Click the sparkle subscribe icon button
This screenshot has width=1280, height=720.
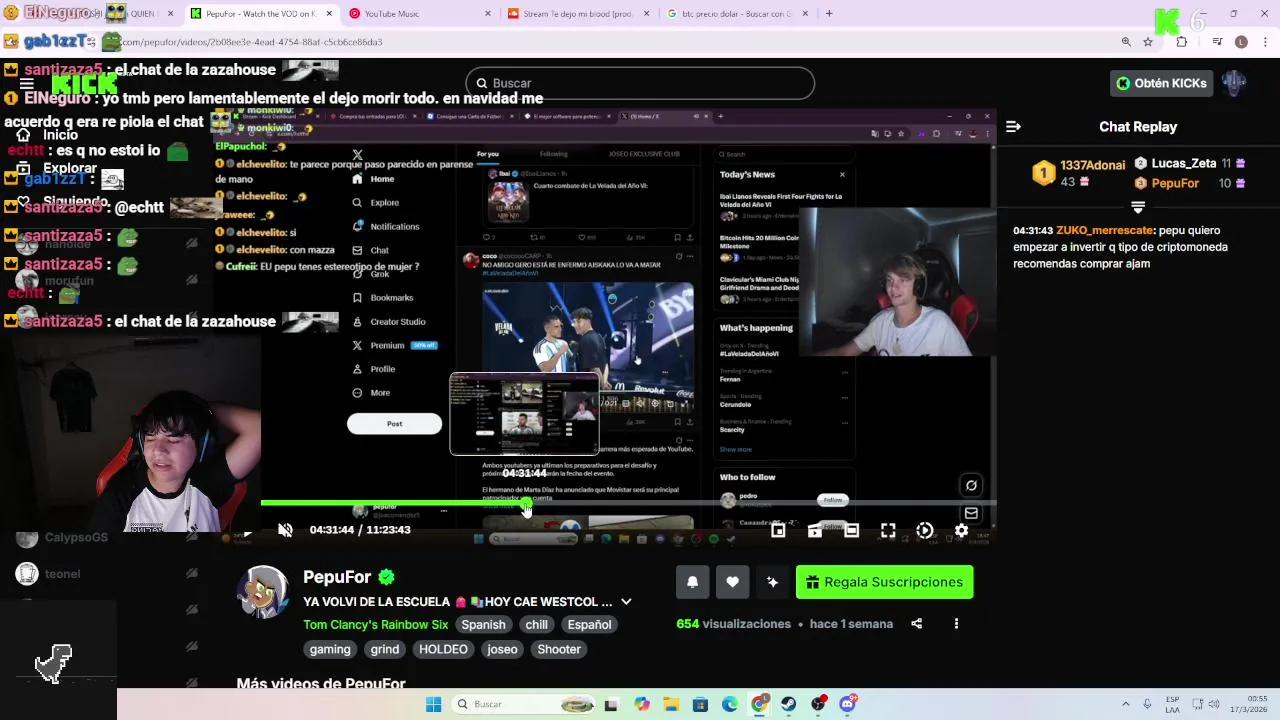pyautogui.click(x=772, y=582)
